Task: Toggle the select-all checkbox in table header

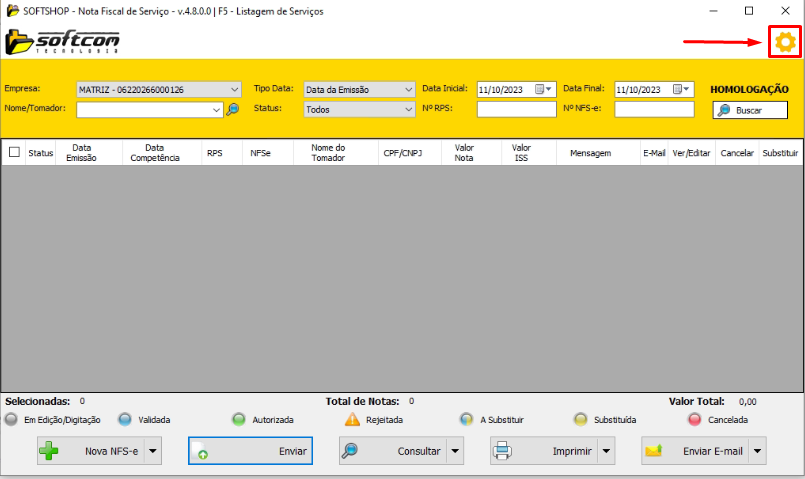Action: 14,153
